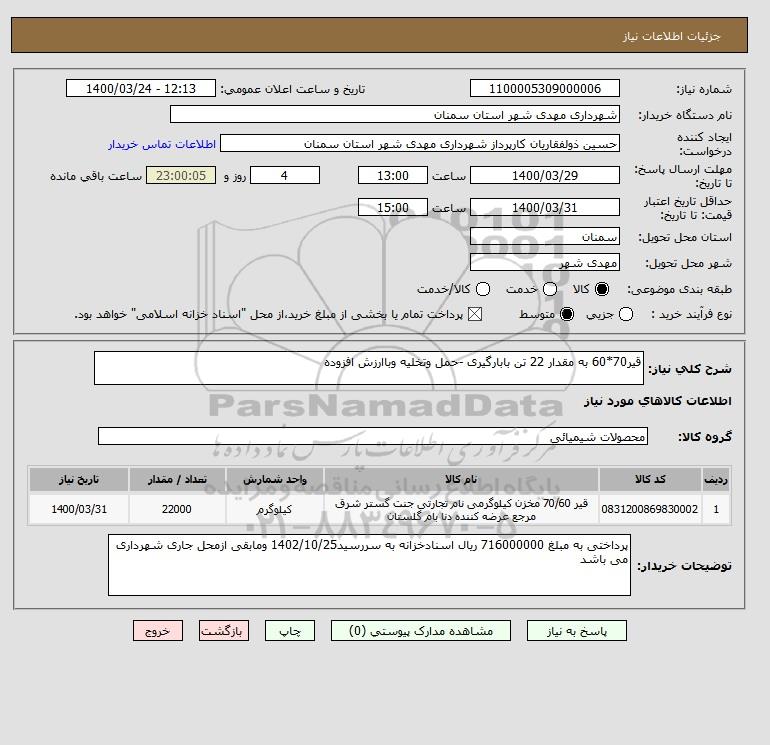770x745 pixels.
Task: Click the واحد شمارش column header
Action: coord(275,479)
